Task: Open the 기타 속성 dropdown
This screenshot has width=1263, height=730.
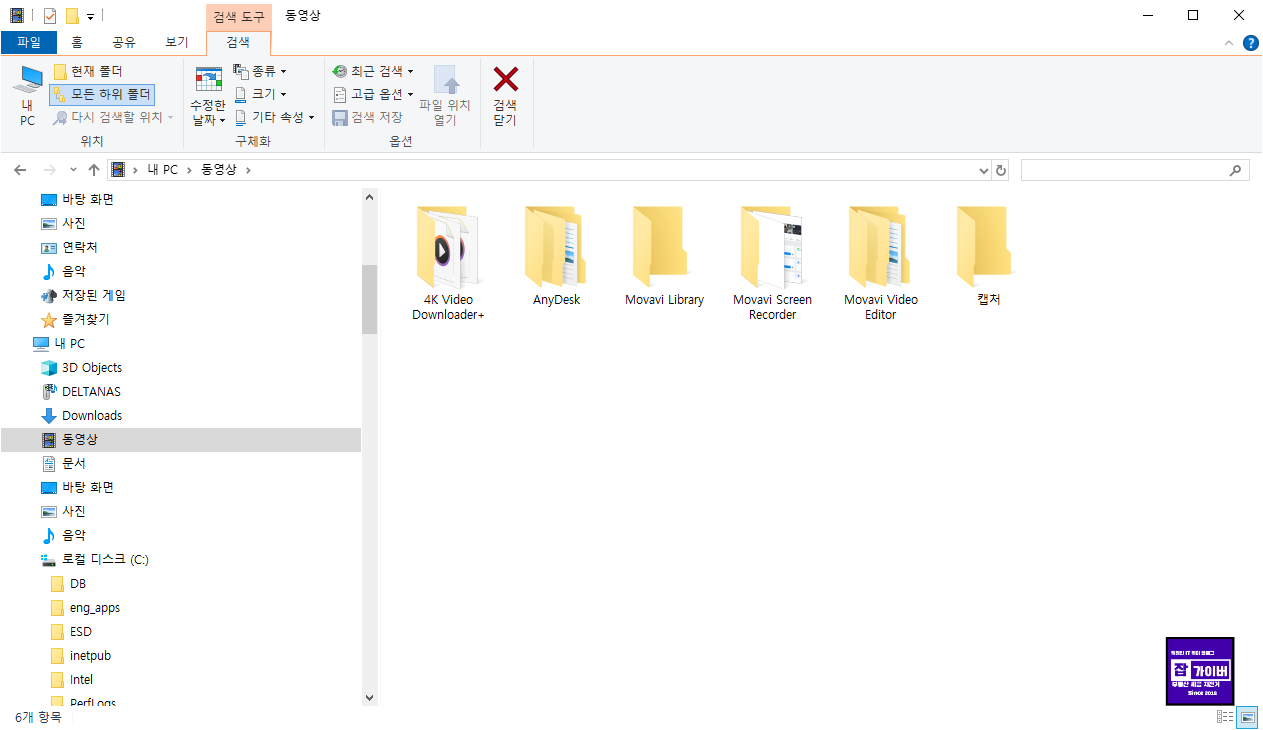Action: (274, 117)
